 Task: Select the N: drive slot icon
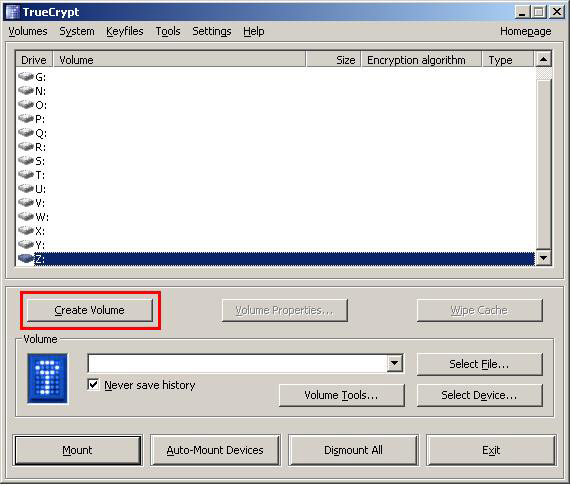26,90
